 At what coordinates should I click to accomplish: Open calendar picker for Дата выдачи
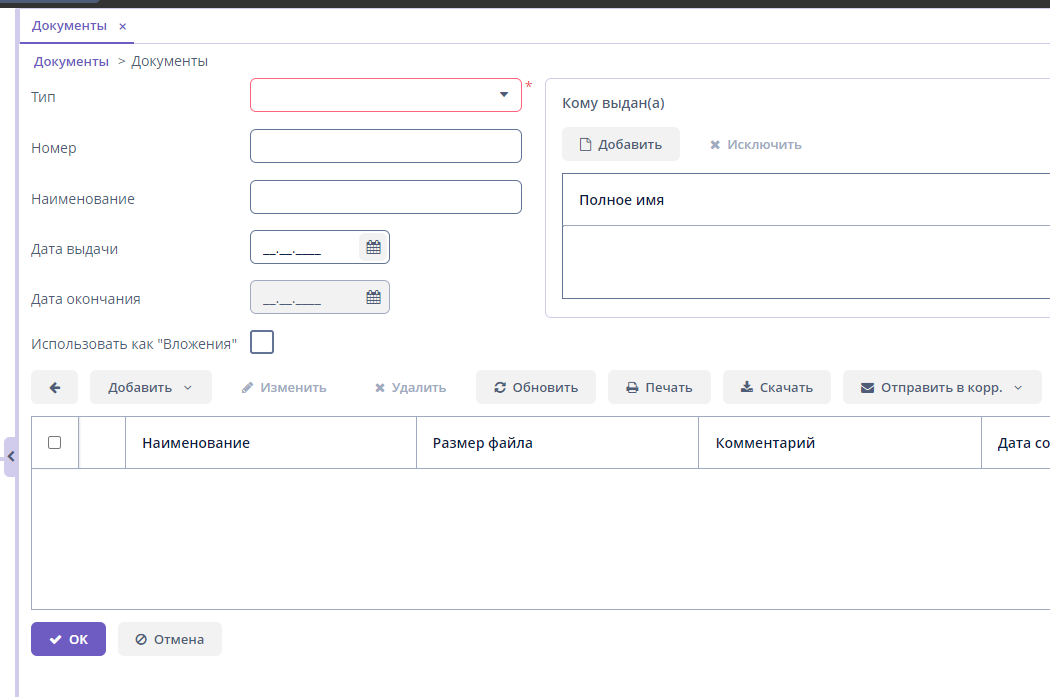(x=373, y=247)
